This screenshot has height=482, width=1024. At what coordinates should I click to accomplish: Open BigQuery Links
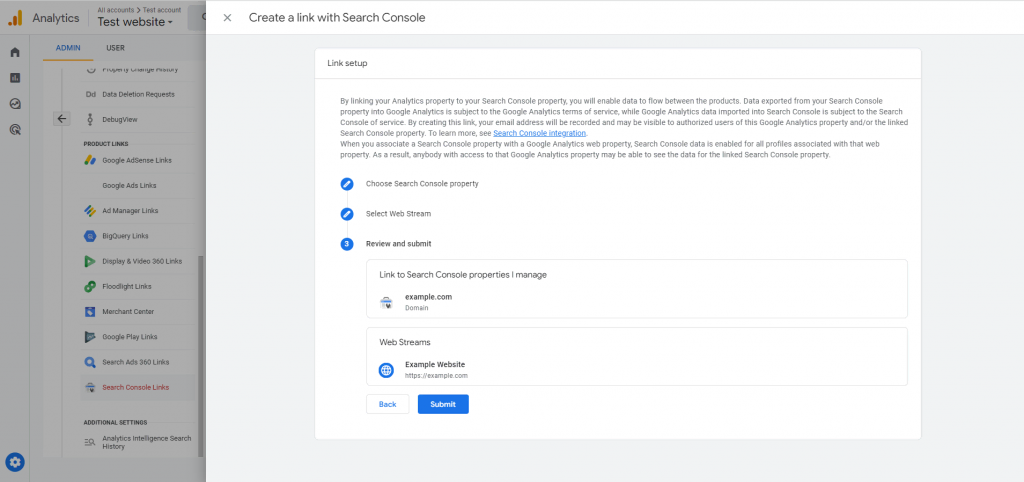125,236
